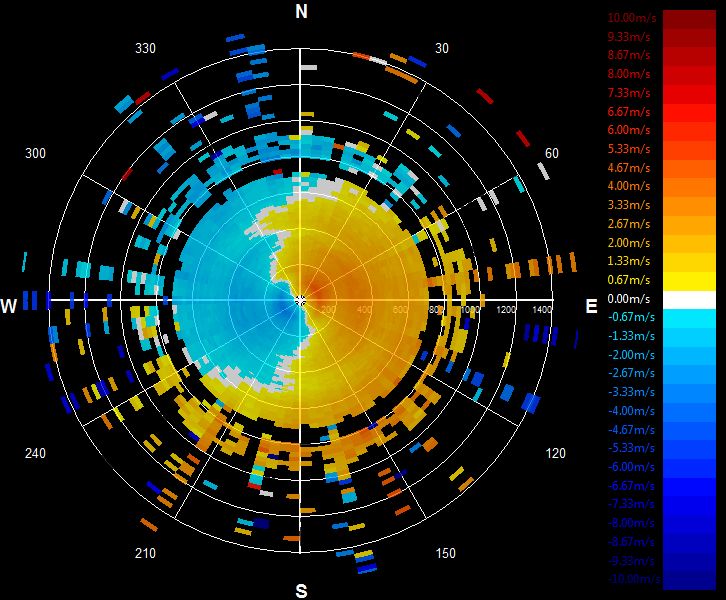Click the 400 range ring label

(x=364, y=309)
